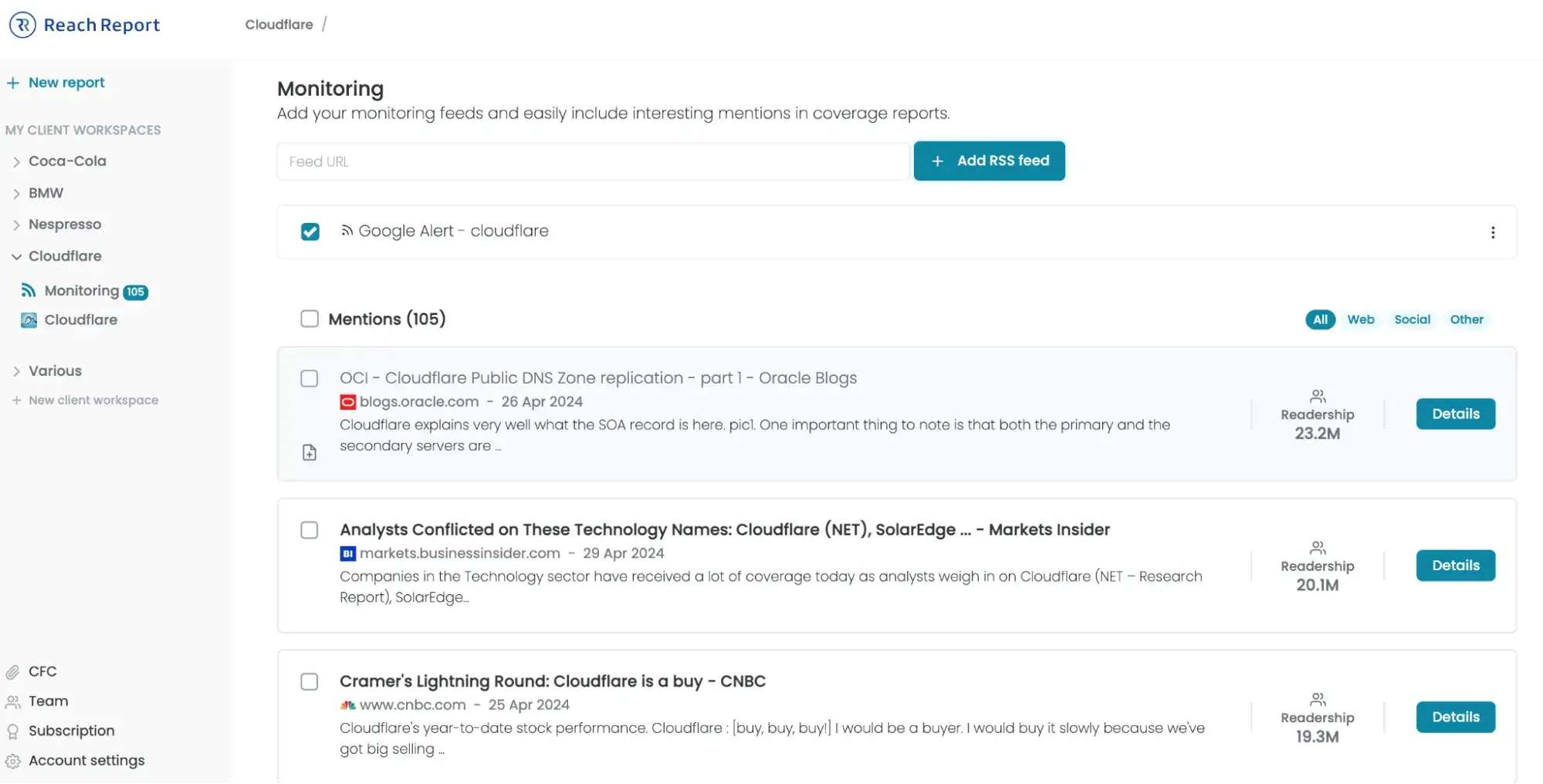Click the Readership 20.1M value
Image resolution: width=1543 pixels, height=784 pixels.
(1318, 585)
